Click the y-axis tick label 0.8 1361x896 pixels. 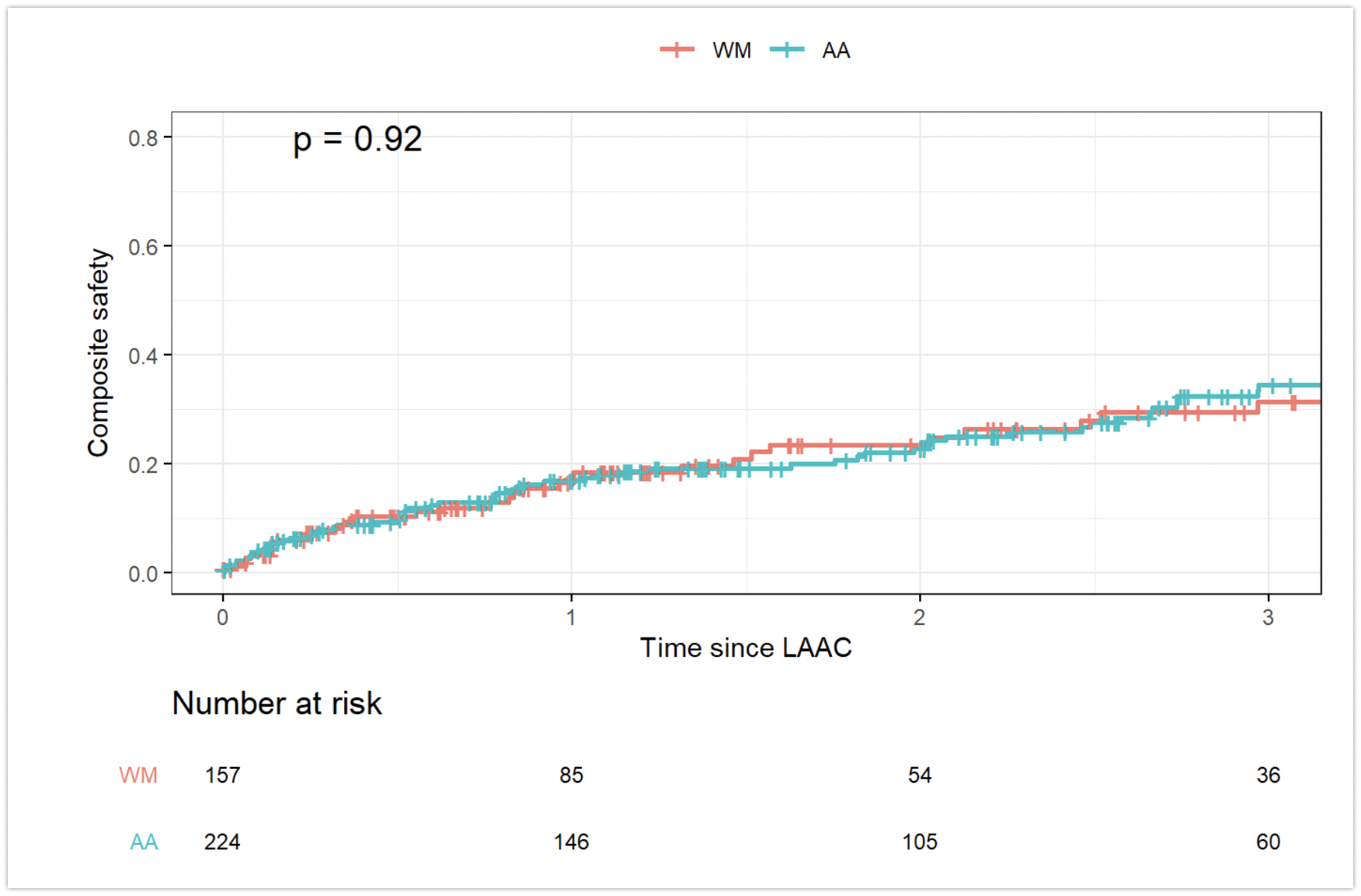pyautogui.click(x=143, y=138)
